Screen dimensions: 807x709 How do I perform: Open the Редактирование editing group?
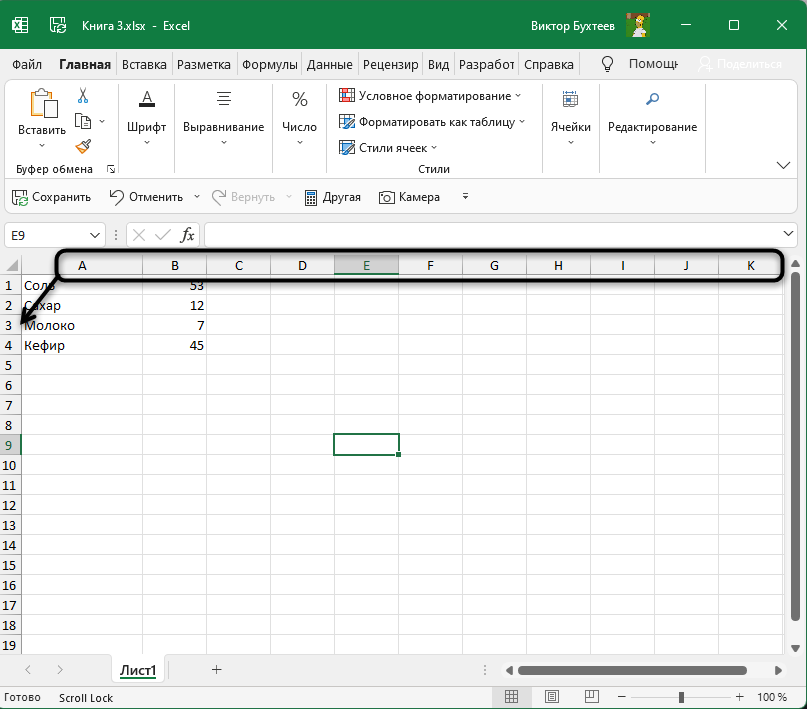(652, 118)
